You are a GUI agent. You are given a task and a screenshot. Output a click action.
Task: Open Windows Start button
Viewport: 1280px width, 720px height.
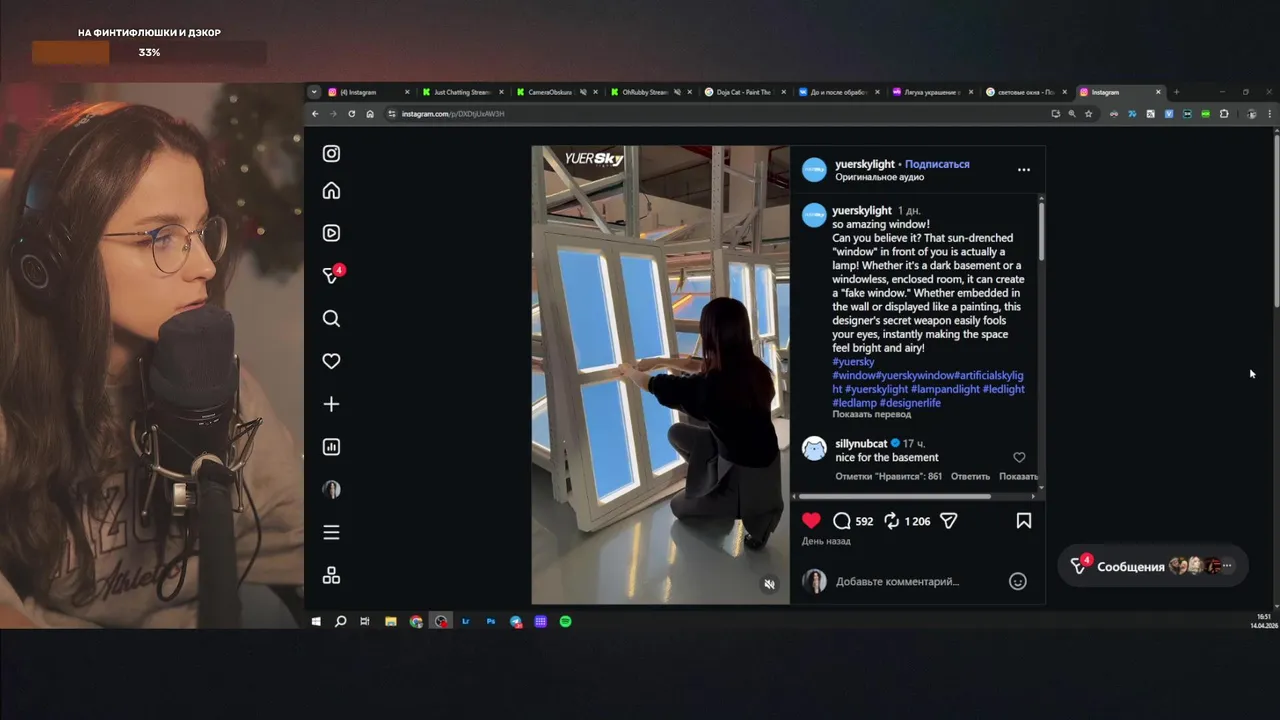(316, 621)
